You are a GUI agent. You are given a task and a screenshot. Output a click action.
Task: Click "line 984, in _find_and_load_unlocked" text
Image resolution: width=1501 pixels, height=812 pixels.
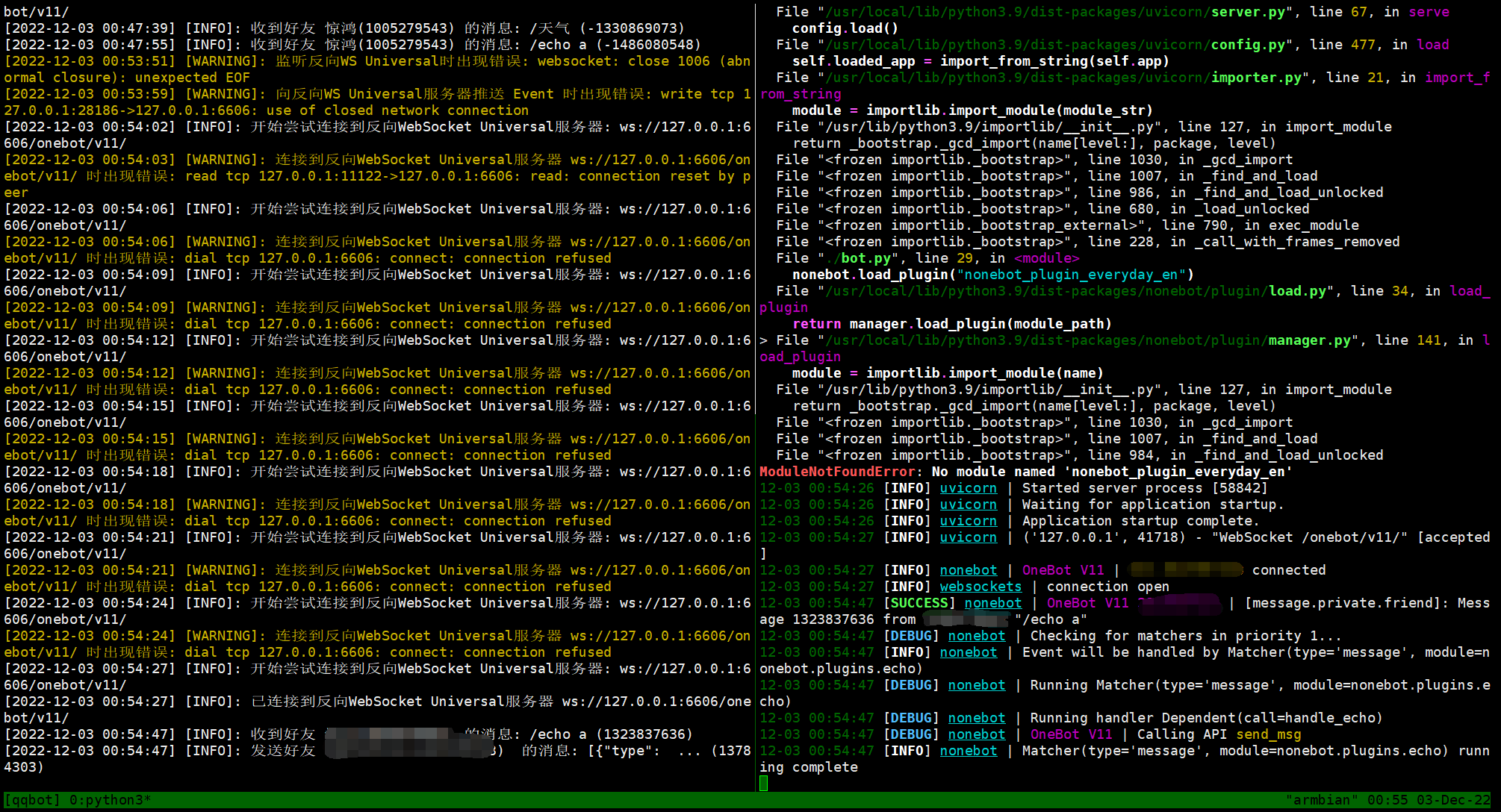tap(1236, 455)
